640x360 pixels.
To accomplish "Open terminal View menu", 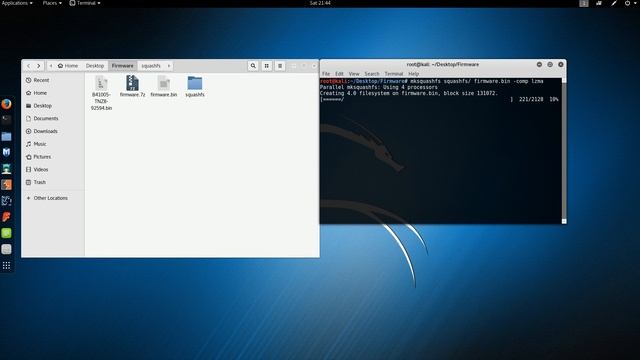I will point(354,74).
